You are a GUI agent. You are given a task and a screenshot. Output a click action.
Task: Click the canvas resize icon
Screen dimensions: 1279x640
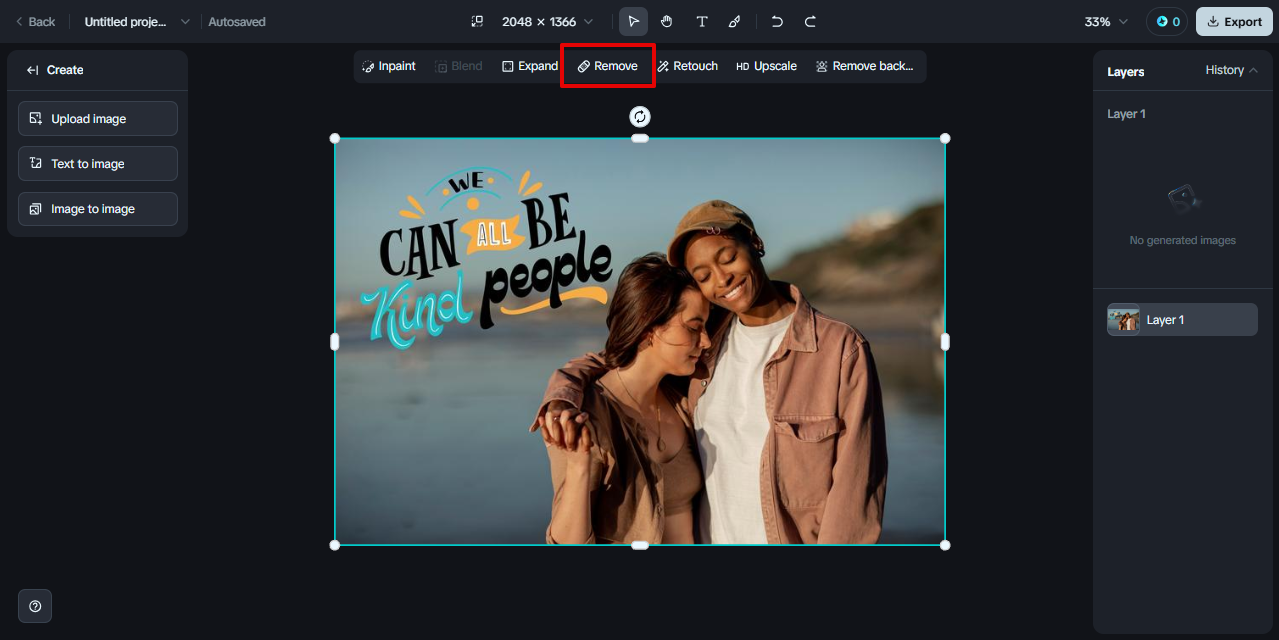[x=478, y=21]
